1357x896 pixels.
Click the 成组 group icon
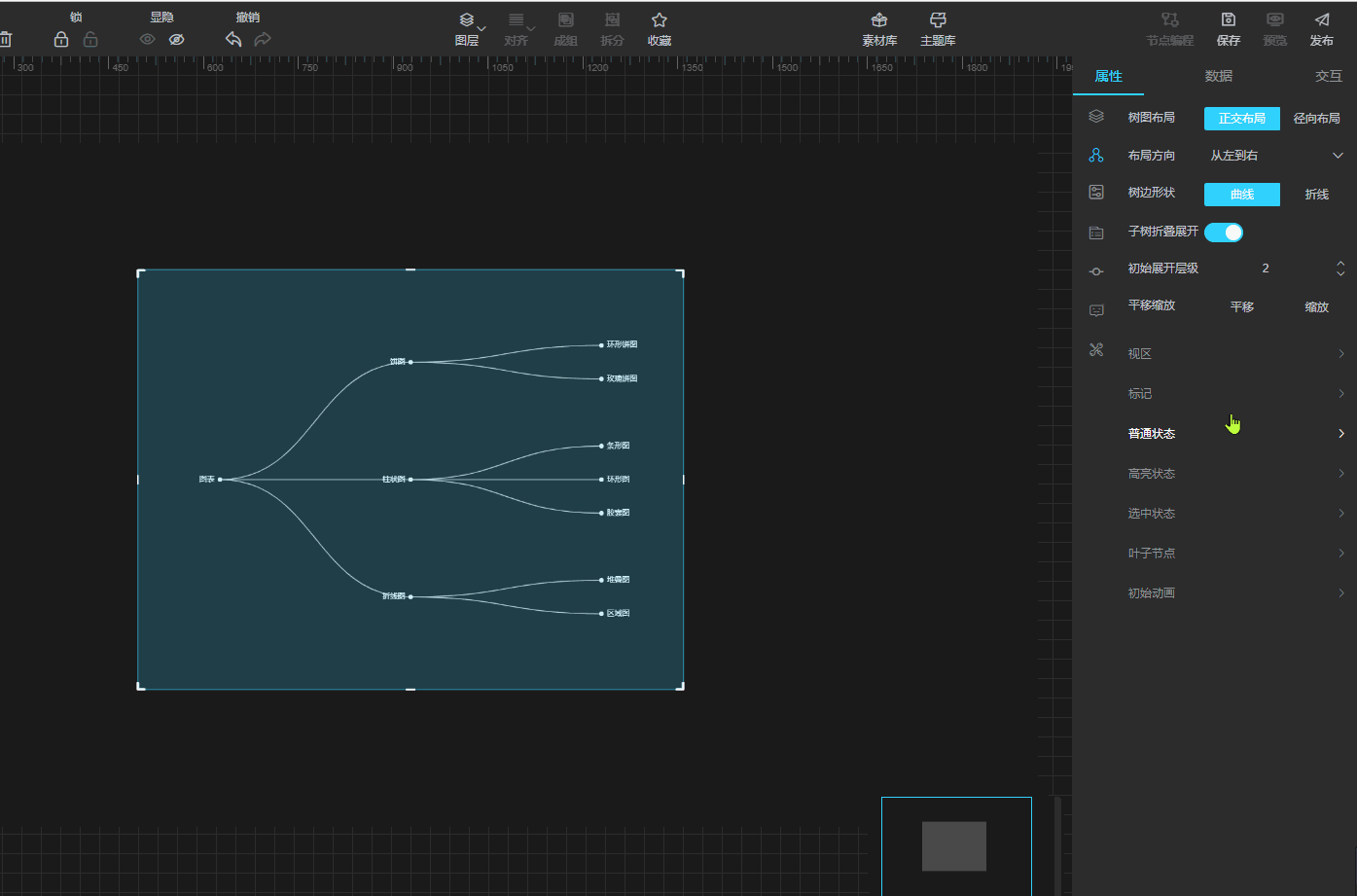pyautogui.click(x=565, y=29)
